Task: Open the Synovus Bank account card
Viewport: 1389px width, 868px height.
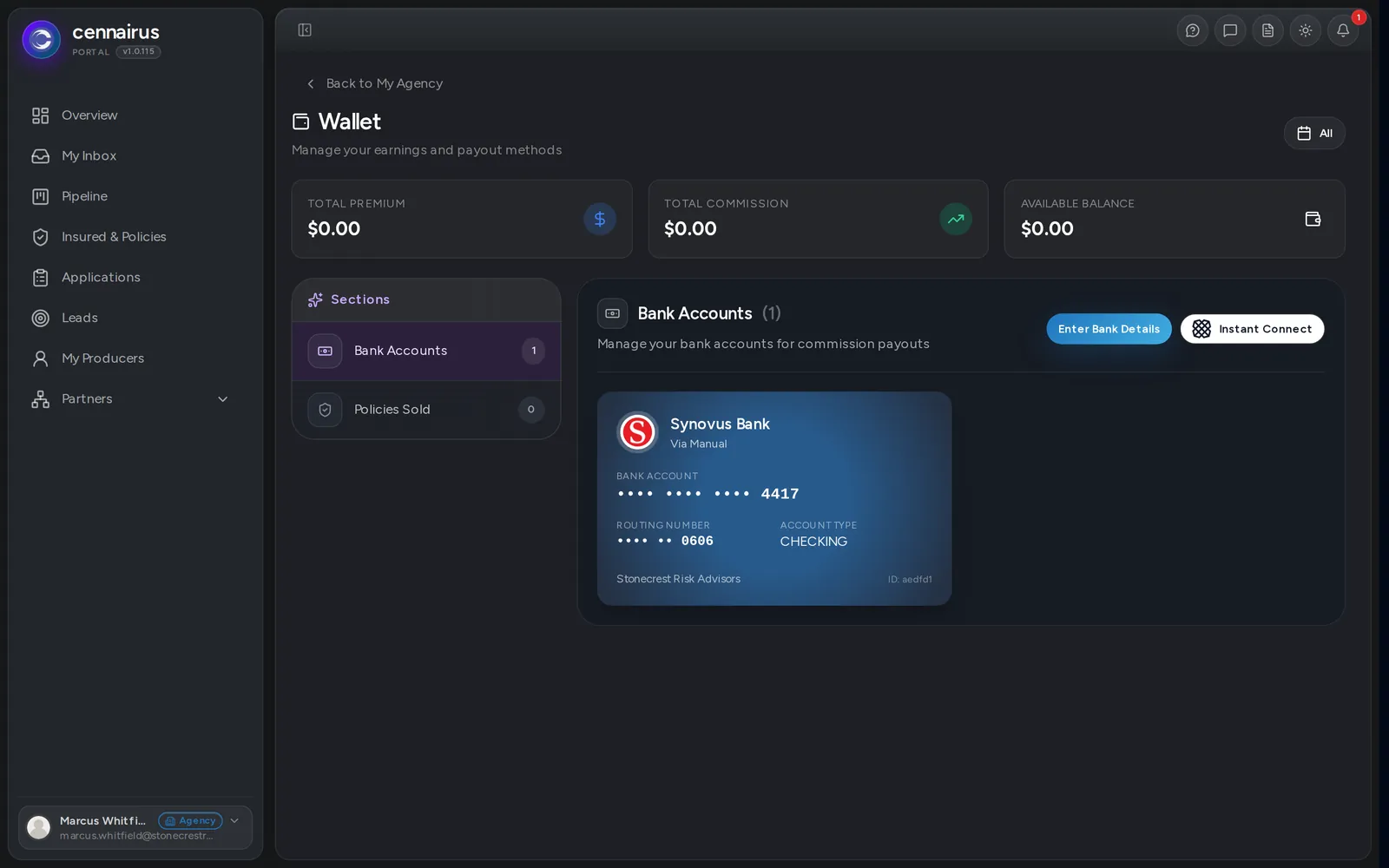Action: 774,498
